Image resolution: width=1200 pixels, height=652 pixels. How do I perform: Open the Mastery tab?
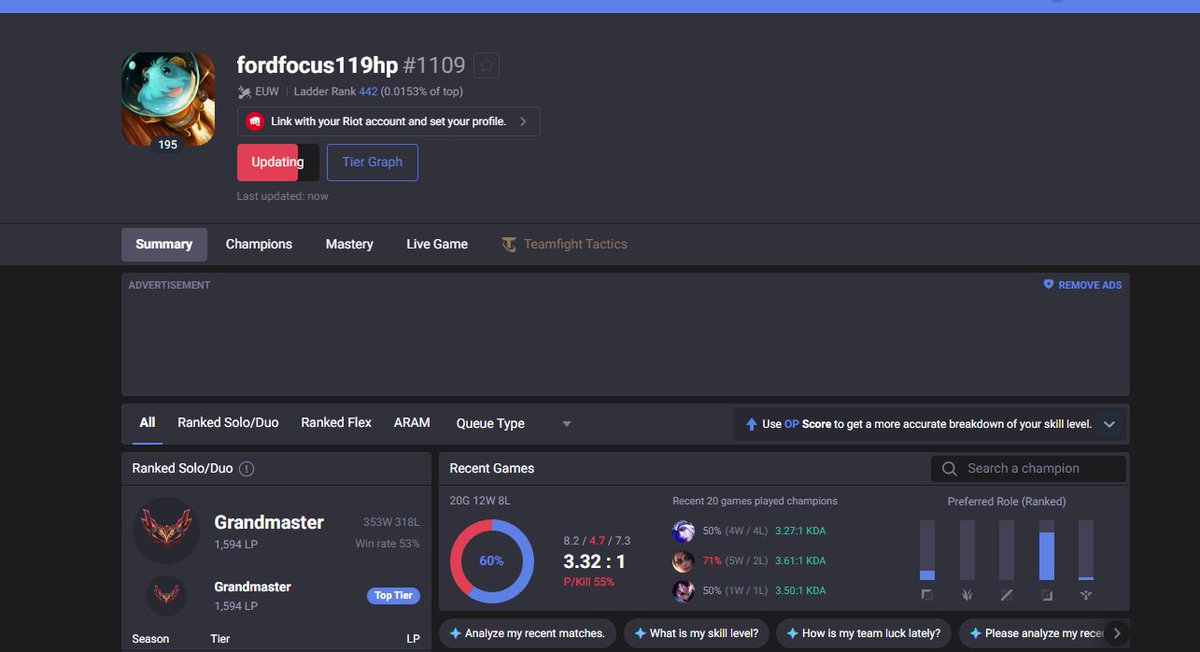349,244
